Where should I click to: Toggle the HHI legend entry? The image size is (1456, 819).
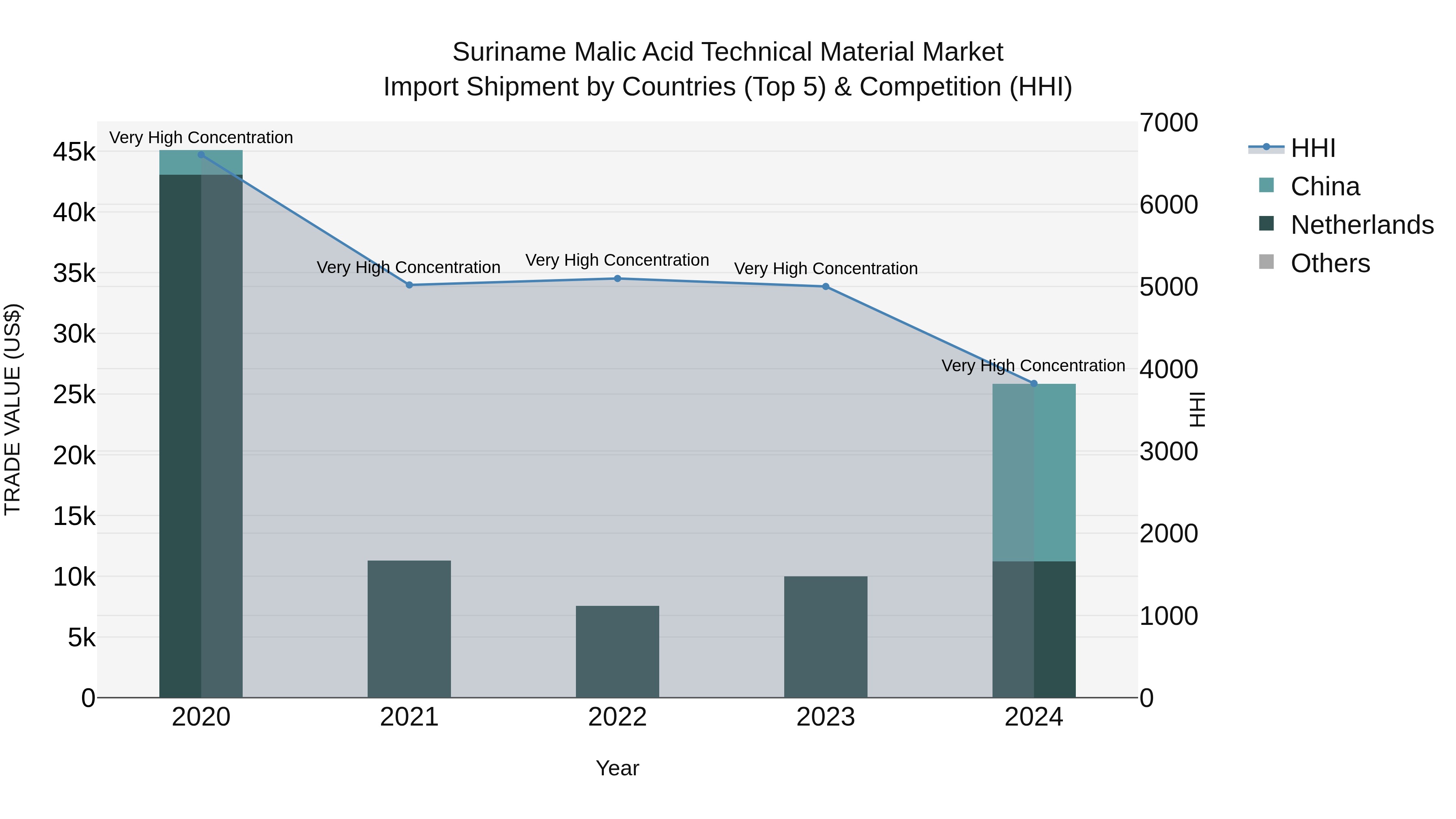[x=1292, y=148]
